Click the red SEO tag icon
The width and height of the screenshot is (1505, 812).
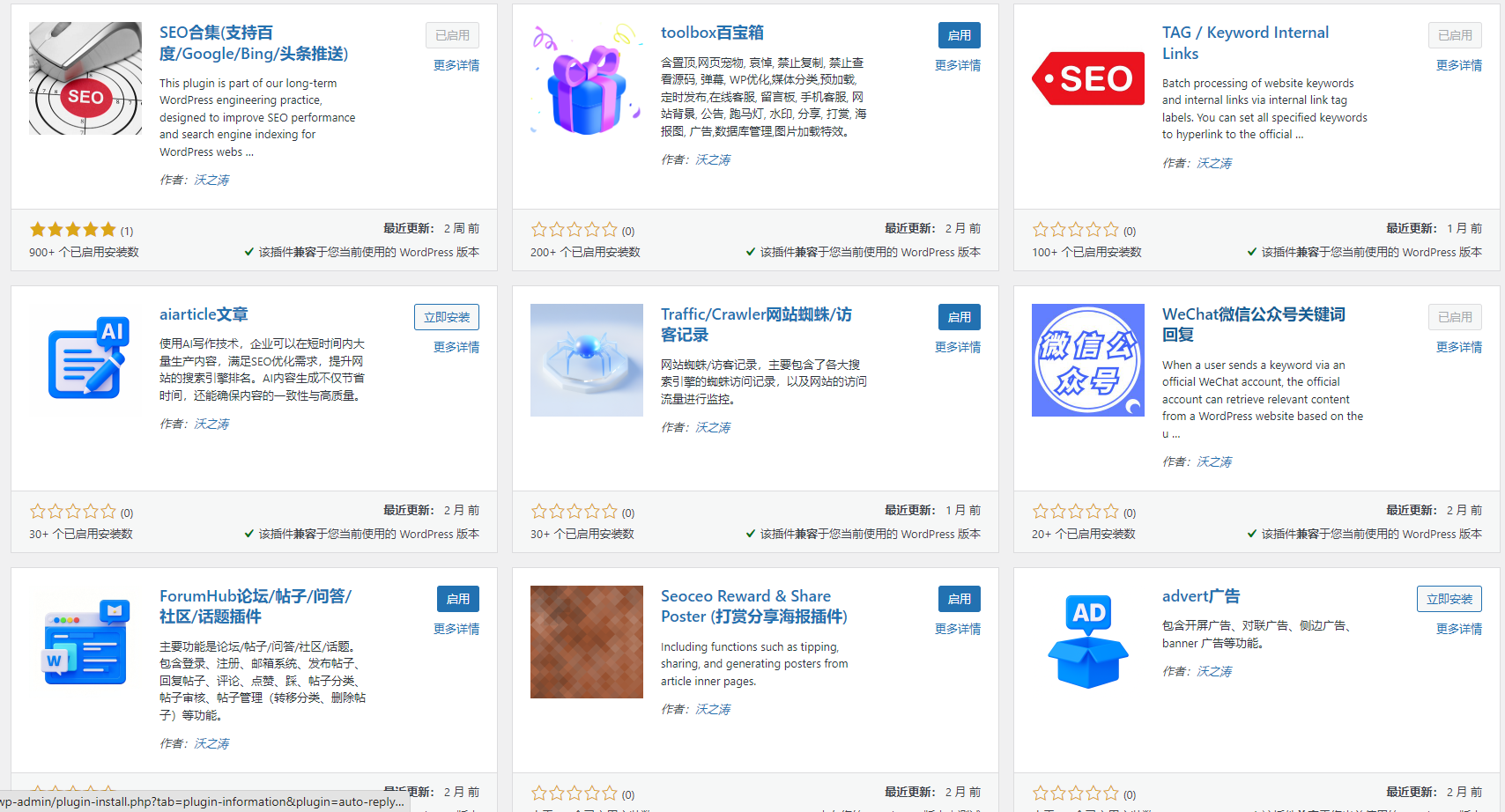[1088, 78]
